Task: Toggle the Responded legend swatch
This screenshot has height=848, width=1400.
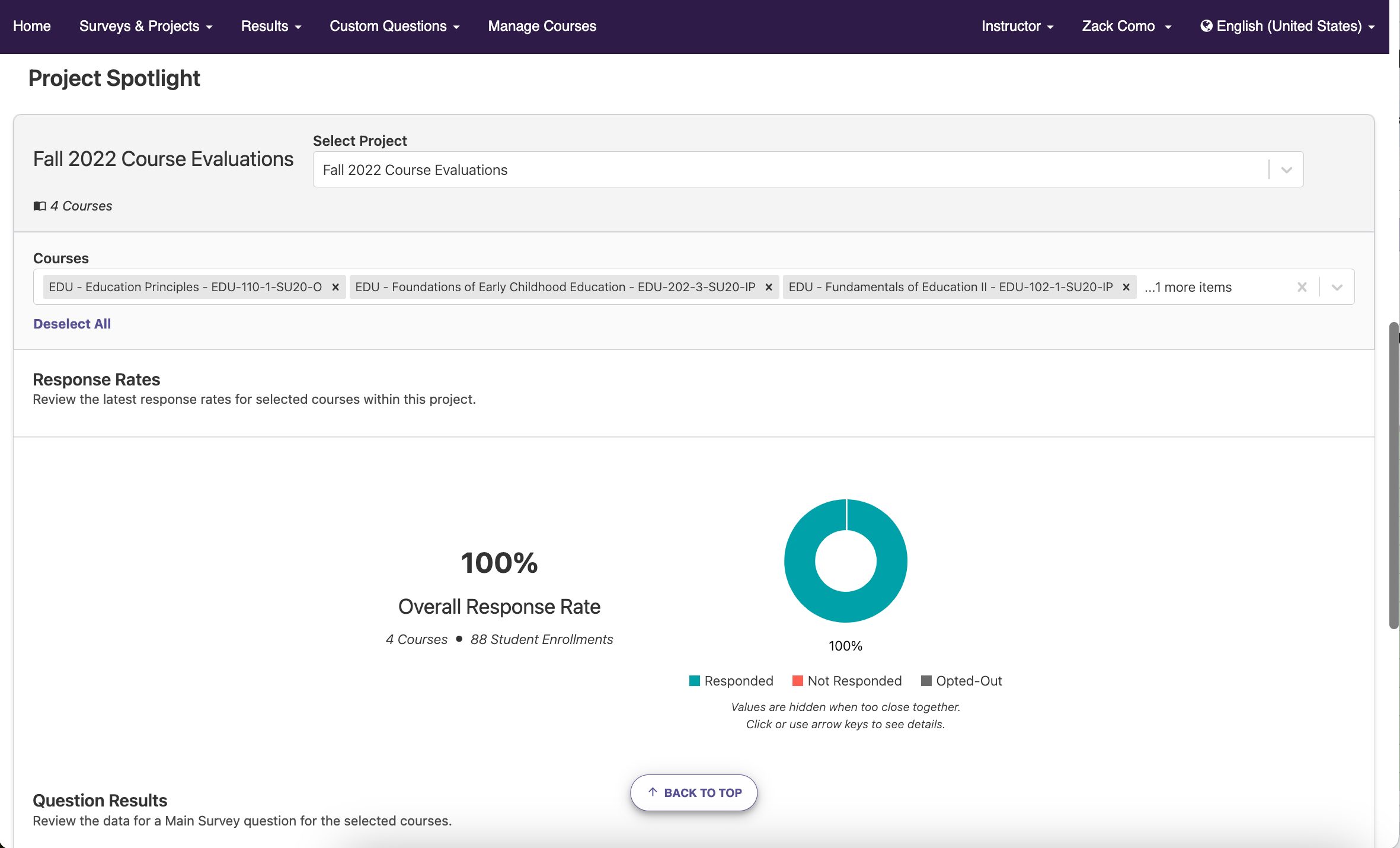Action: point(695,681)
